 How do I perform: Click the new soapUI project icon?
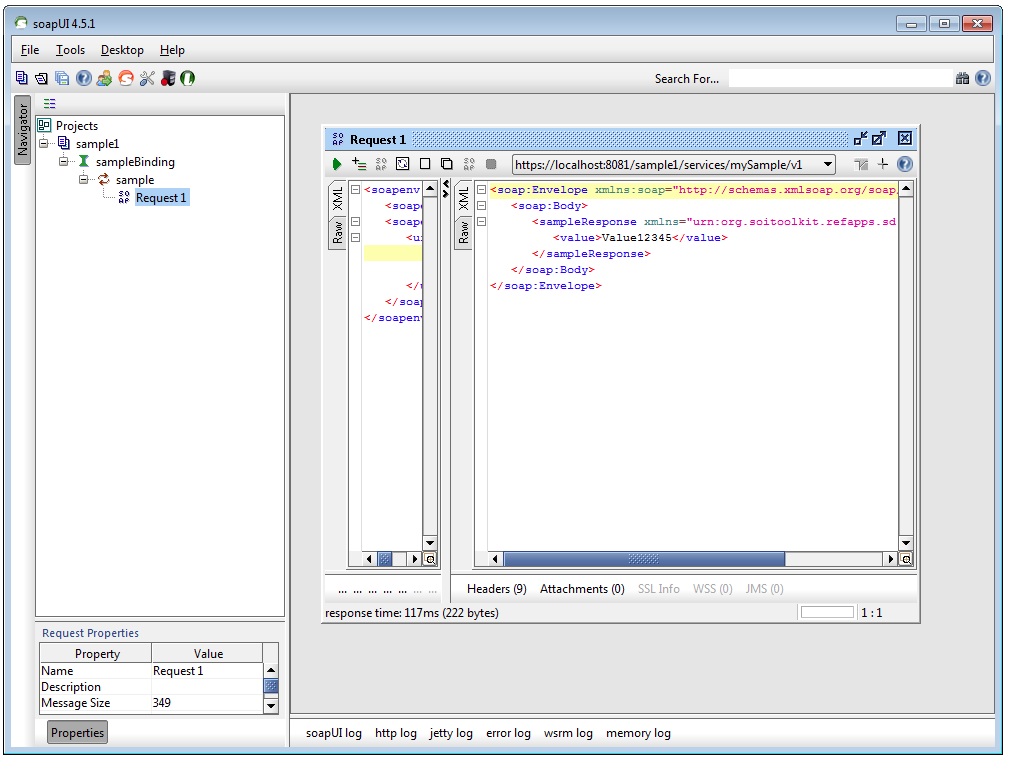[21, 78]
